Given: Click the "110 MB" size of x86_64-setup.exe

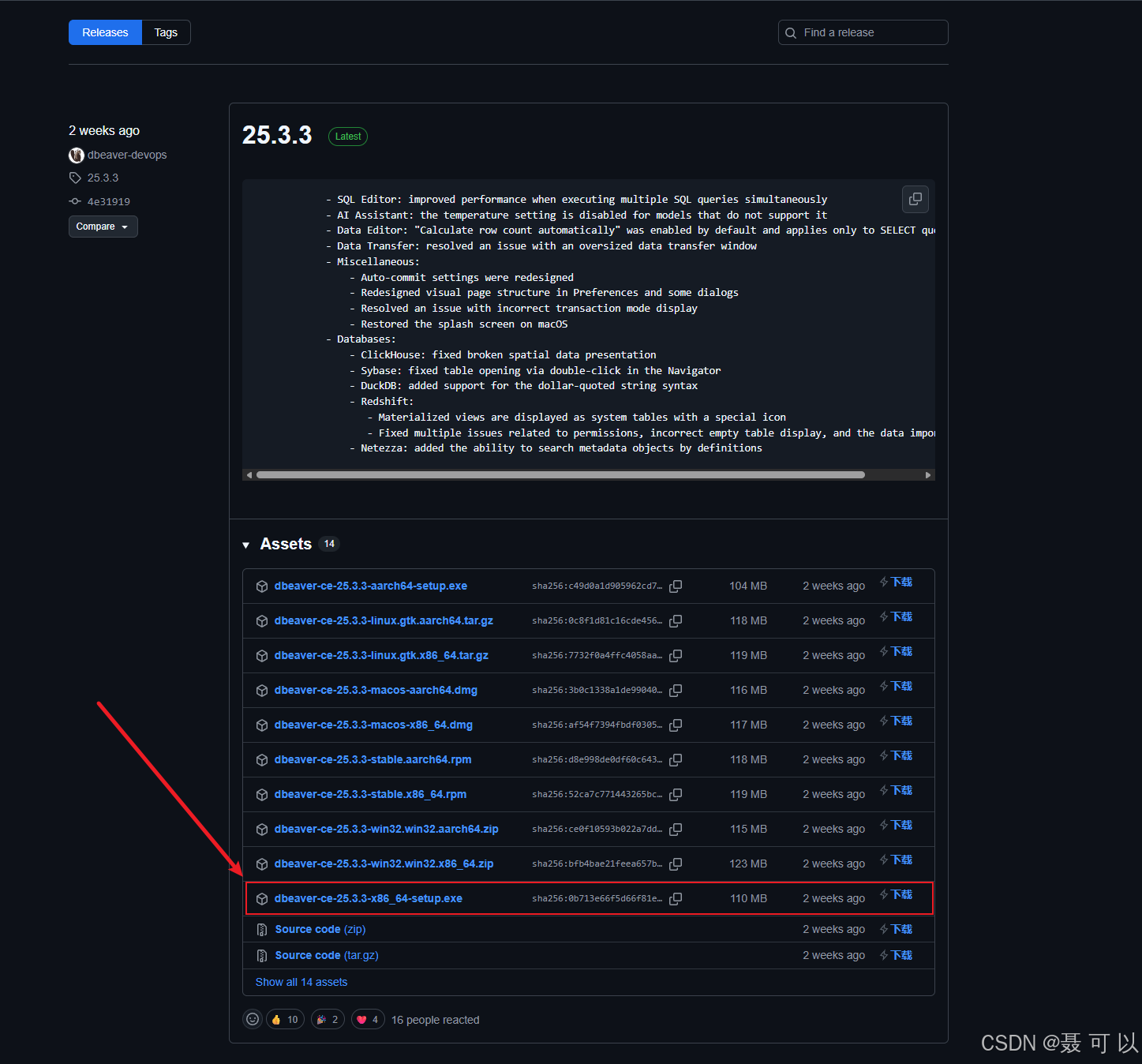Looking at the screenshot, I should [x=748, y=898].
